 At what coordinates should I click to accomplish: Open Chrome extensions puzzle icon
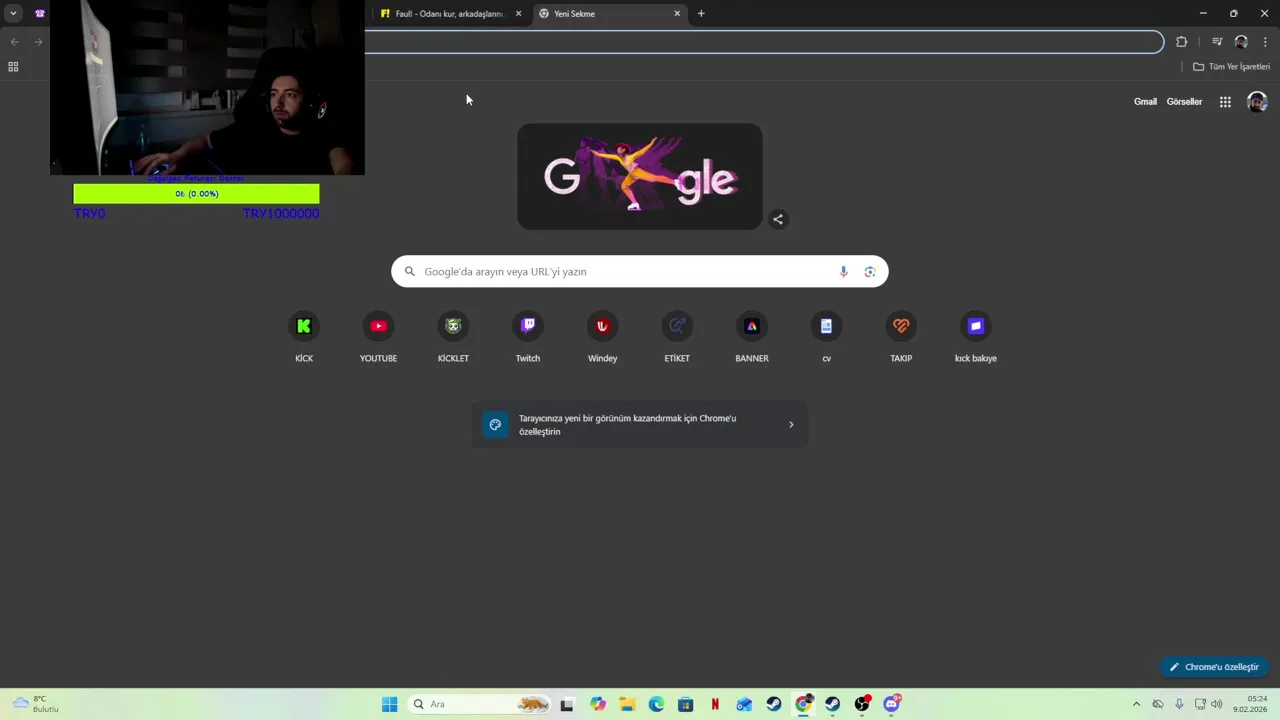pyautogui.click(x=1182, y=42)
